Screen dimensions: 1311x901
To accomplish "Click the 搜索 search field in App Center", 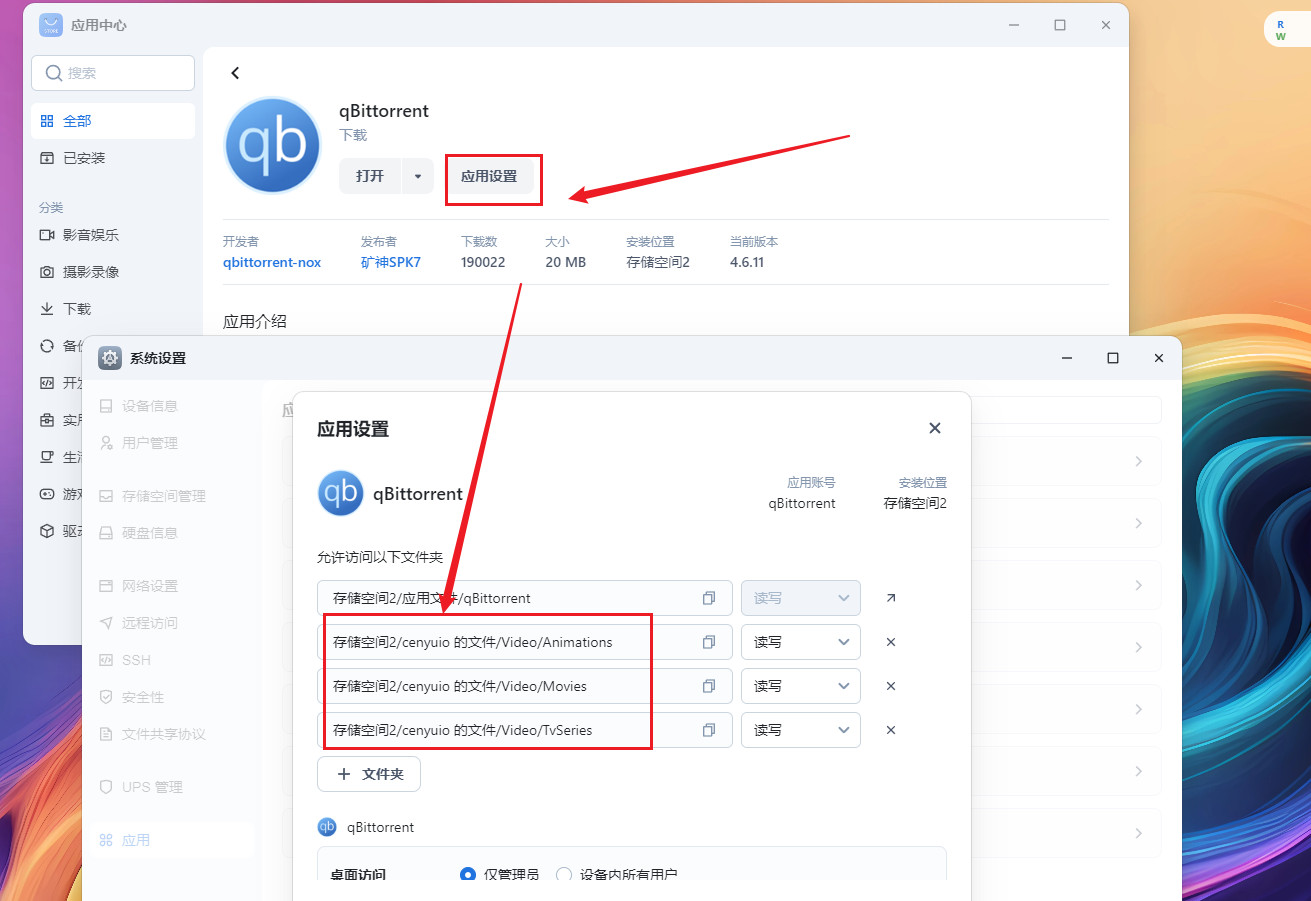I will coord(113,73).
